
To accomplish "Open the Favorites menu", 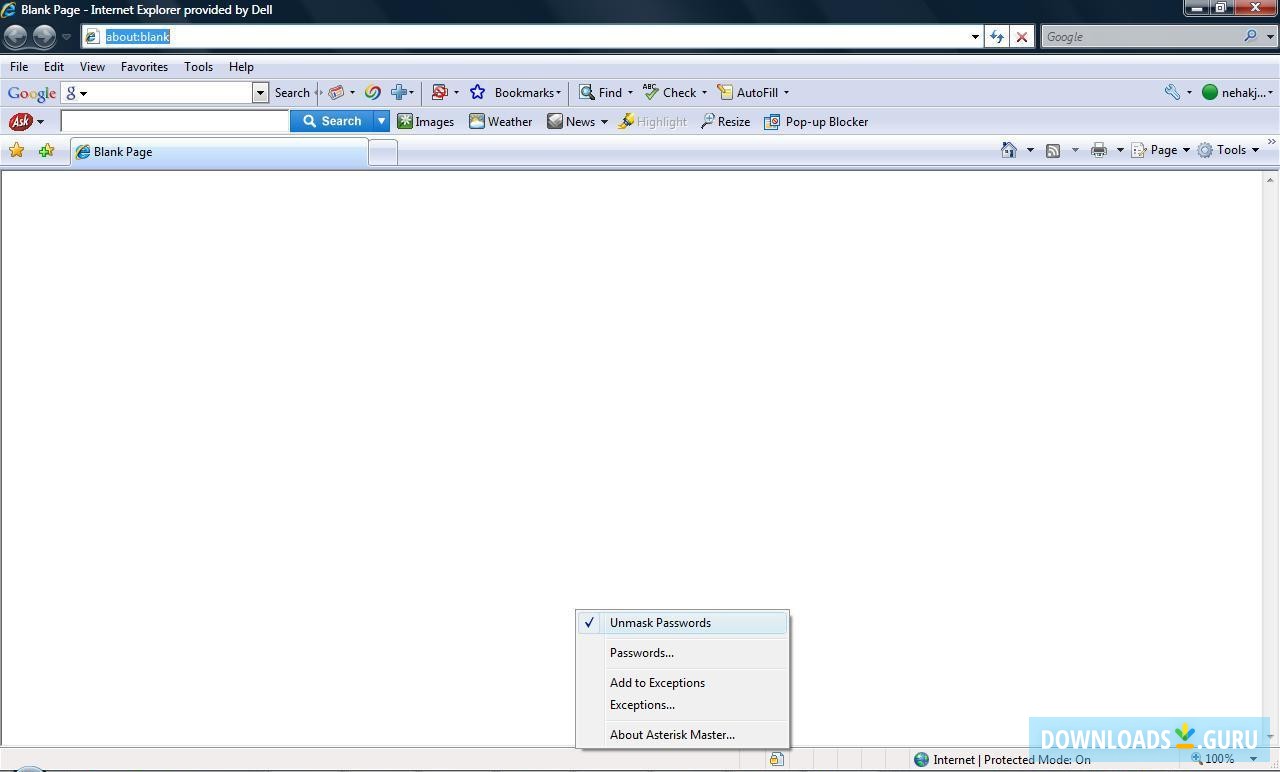I will click(x=144, y=67).
